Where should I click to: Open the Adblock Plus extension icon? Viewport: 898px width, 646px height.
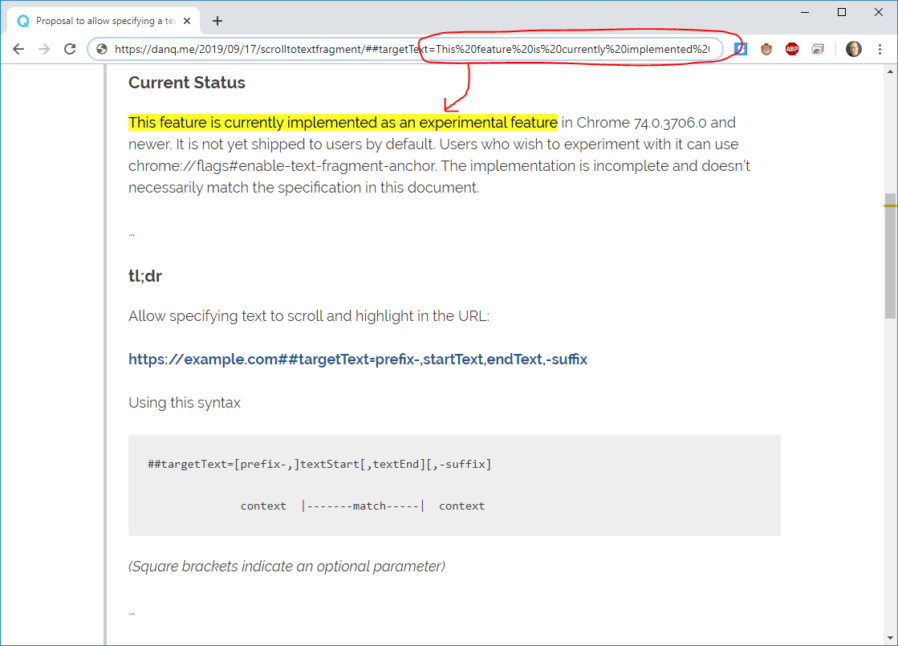792,48
